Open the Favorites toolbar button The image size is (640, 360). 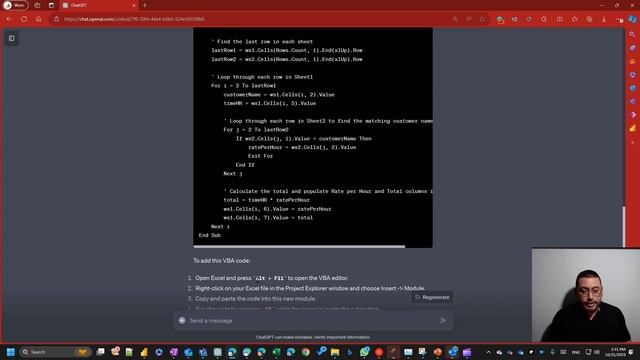pyautogui.click(x=574, y=19)
